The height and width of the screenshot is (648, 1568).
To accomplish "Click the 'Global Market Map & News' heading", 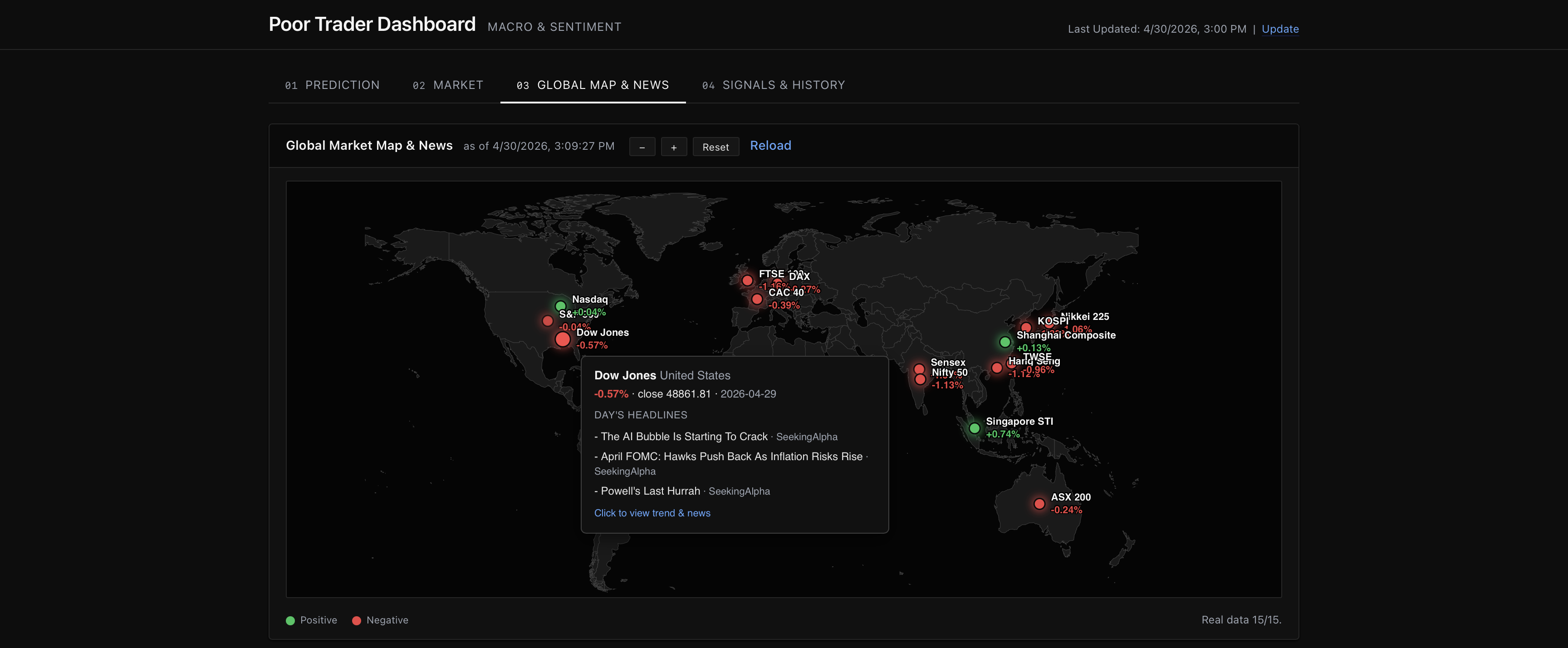I will click(369, 146).
